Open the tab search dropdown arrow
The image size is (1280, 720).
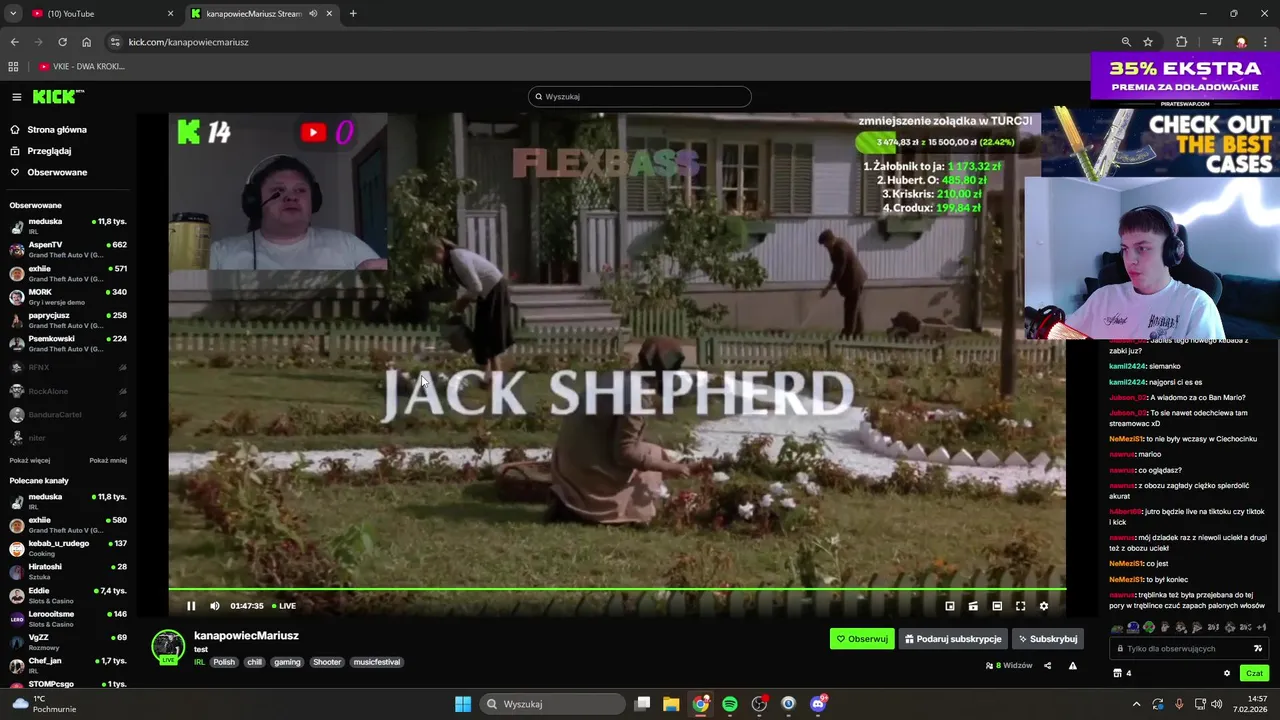13,14
